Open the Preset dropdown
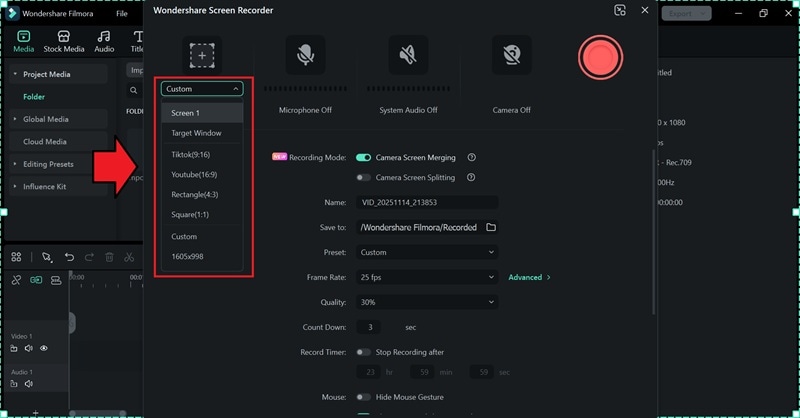The height and width of the screenshot is (418, 800). coord(427,252)
